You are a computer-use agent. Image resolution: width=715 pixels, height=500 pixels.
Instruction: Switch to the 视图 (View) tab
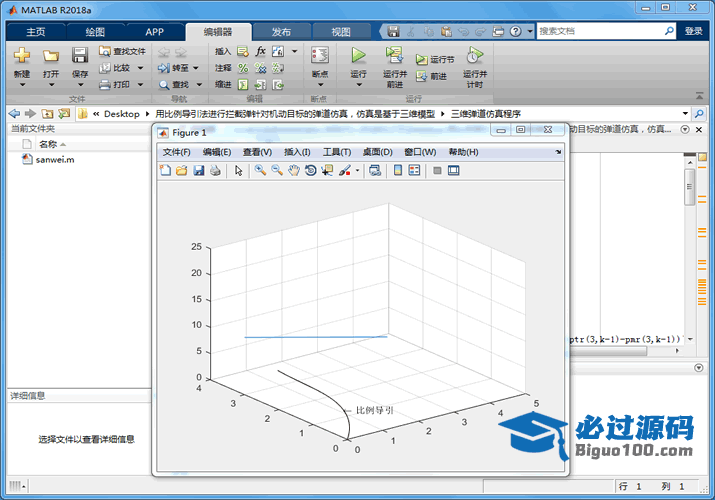(x=341, y=32)
